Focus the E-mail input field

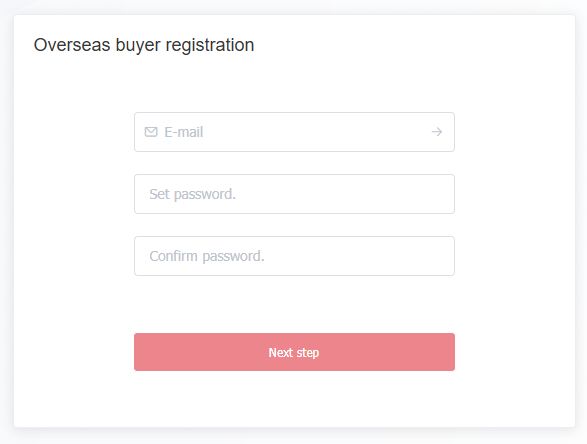(294, 132)
